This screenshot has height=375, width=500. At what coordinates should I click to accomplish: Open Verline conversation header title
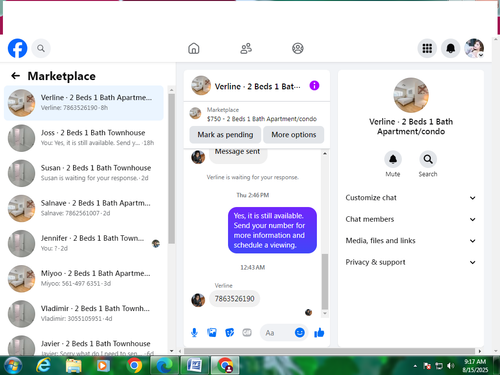click(x=257, y=86)
